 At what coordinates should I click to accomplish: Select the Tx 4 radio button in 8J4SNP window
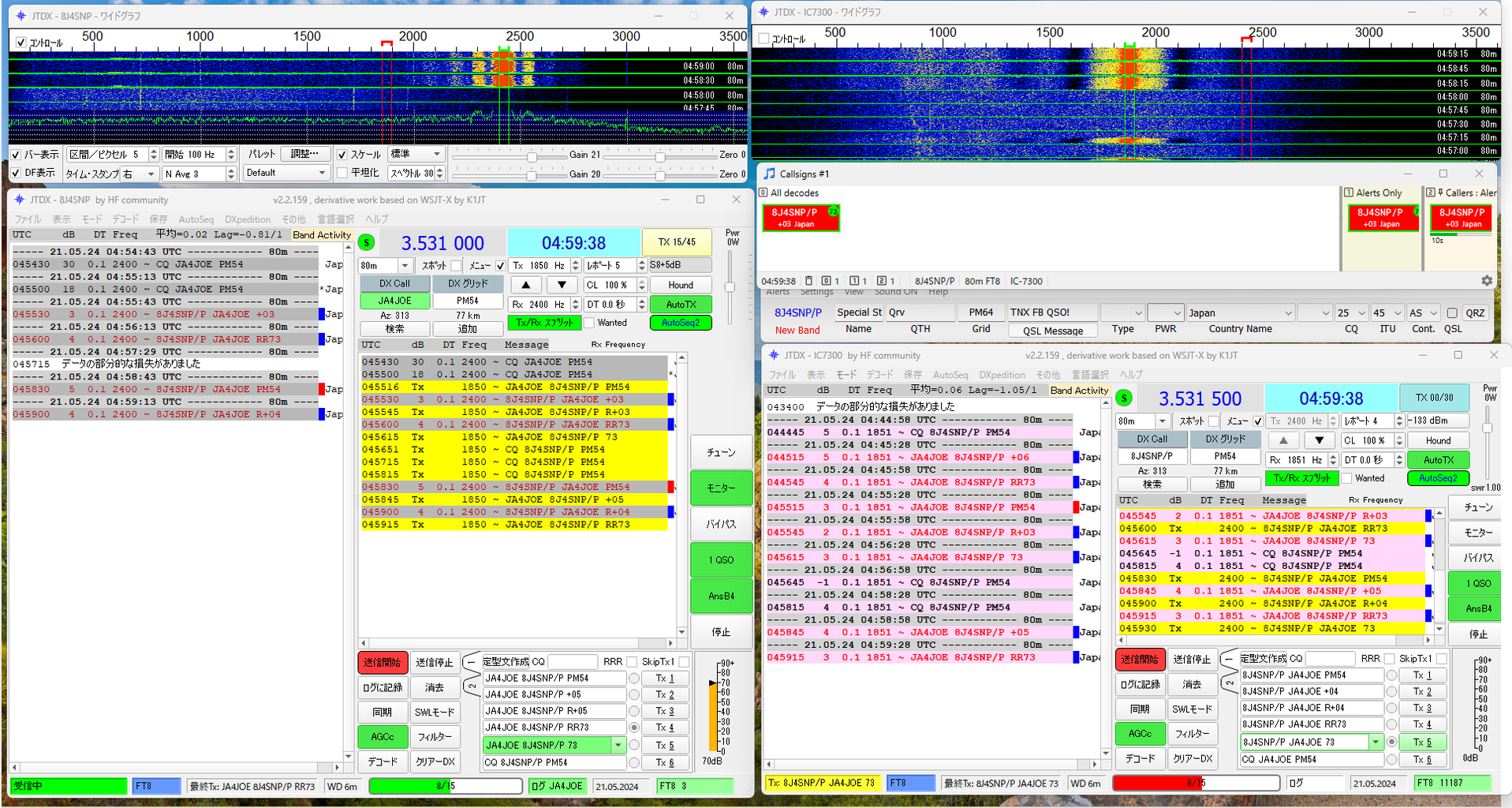[x=634, y=728]
